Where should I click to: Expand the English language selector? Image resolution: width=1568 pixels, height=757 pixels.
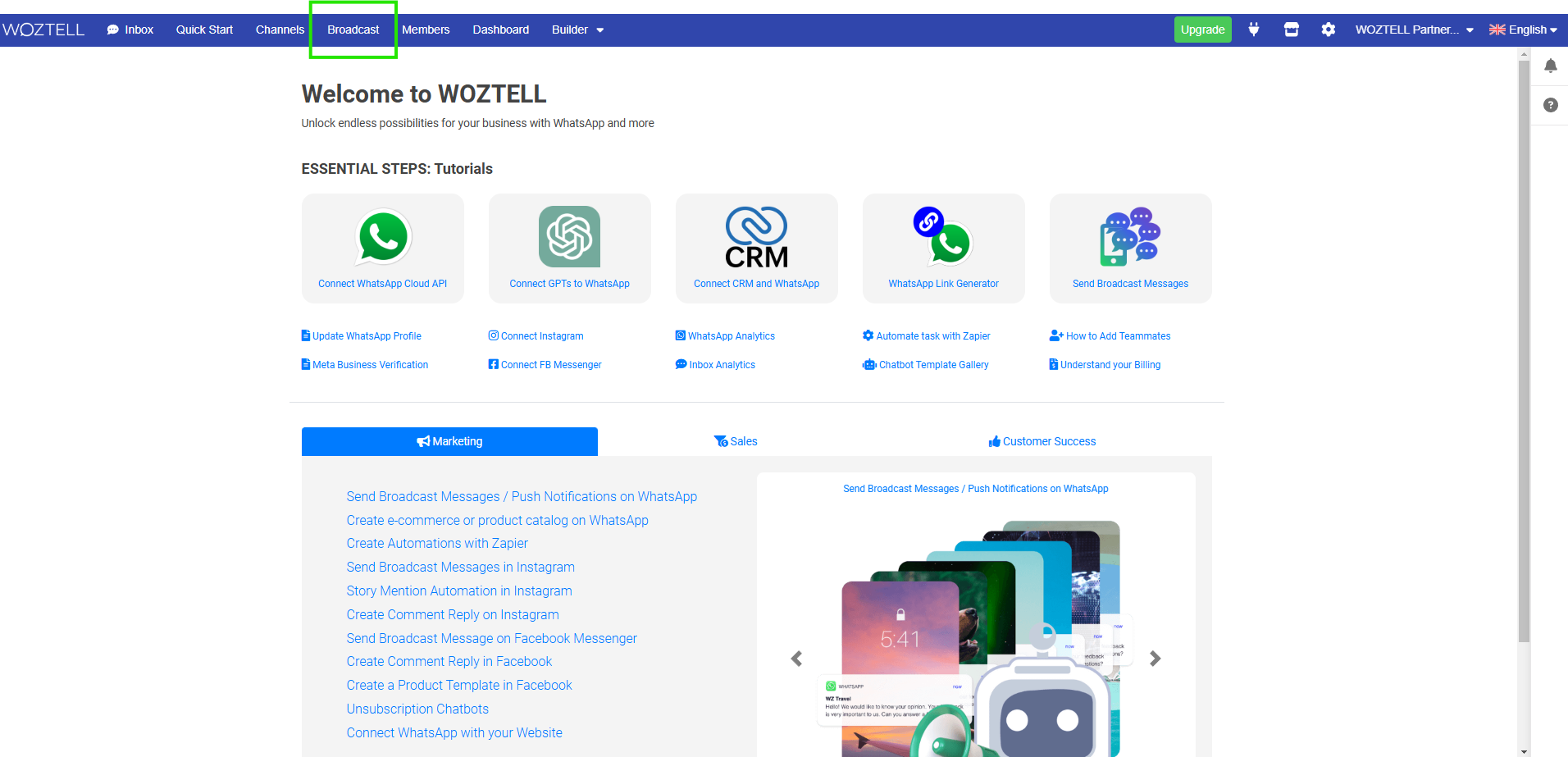point(1523,30)
